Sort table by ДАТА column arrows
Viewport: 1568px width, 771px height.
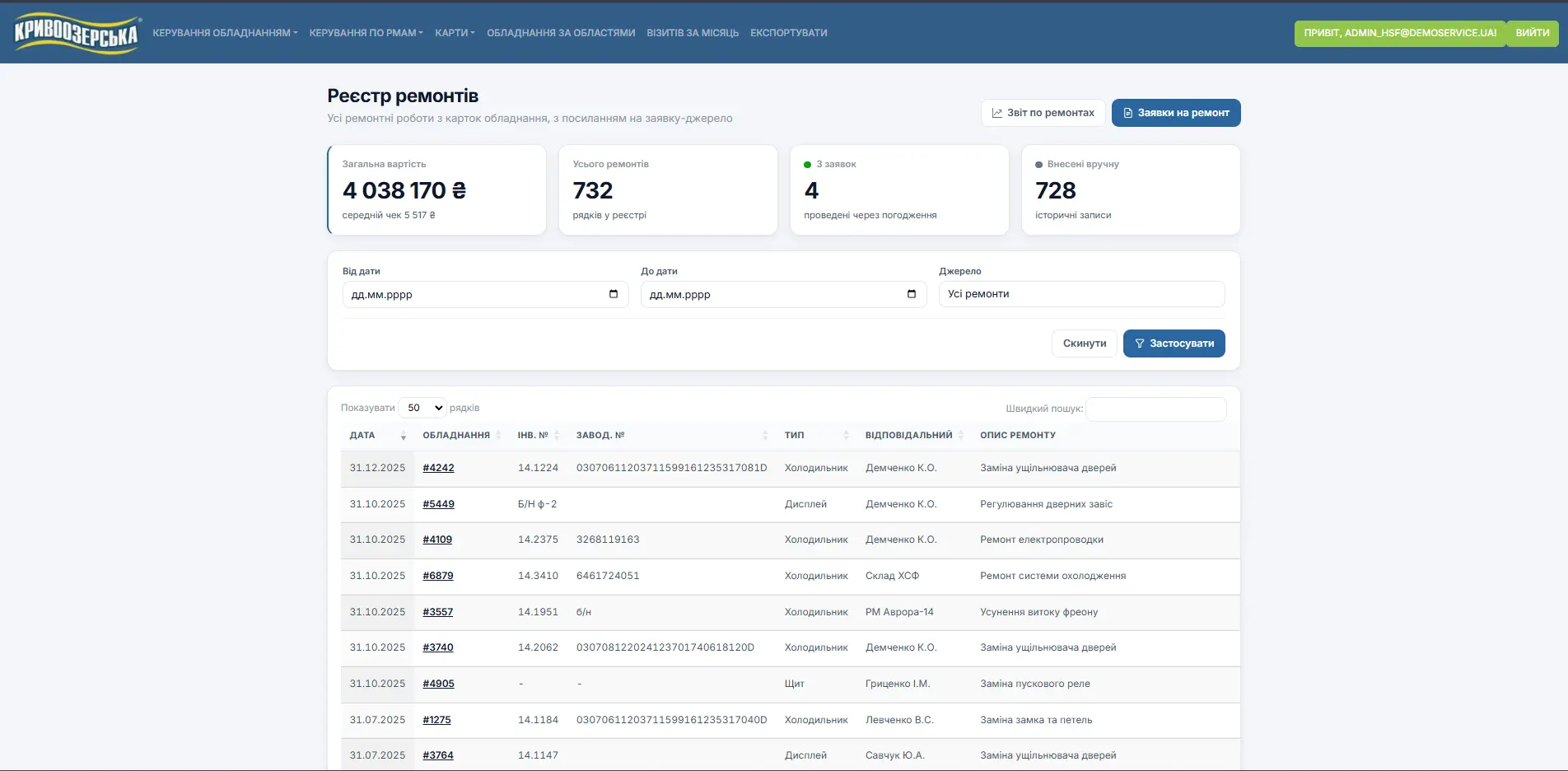(x=403, y=435)
